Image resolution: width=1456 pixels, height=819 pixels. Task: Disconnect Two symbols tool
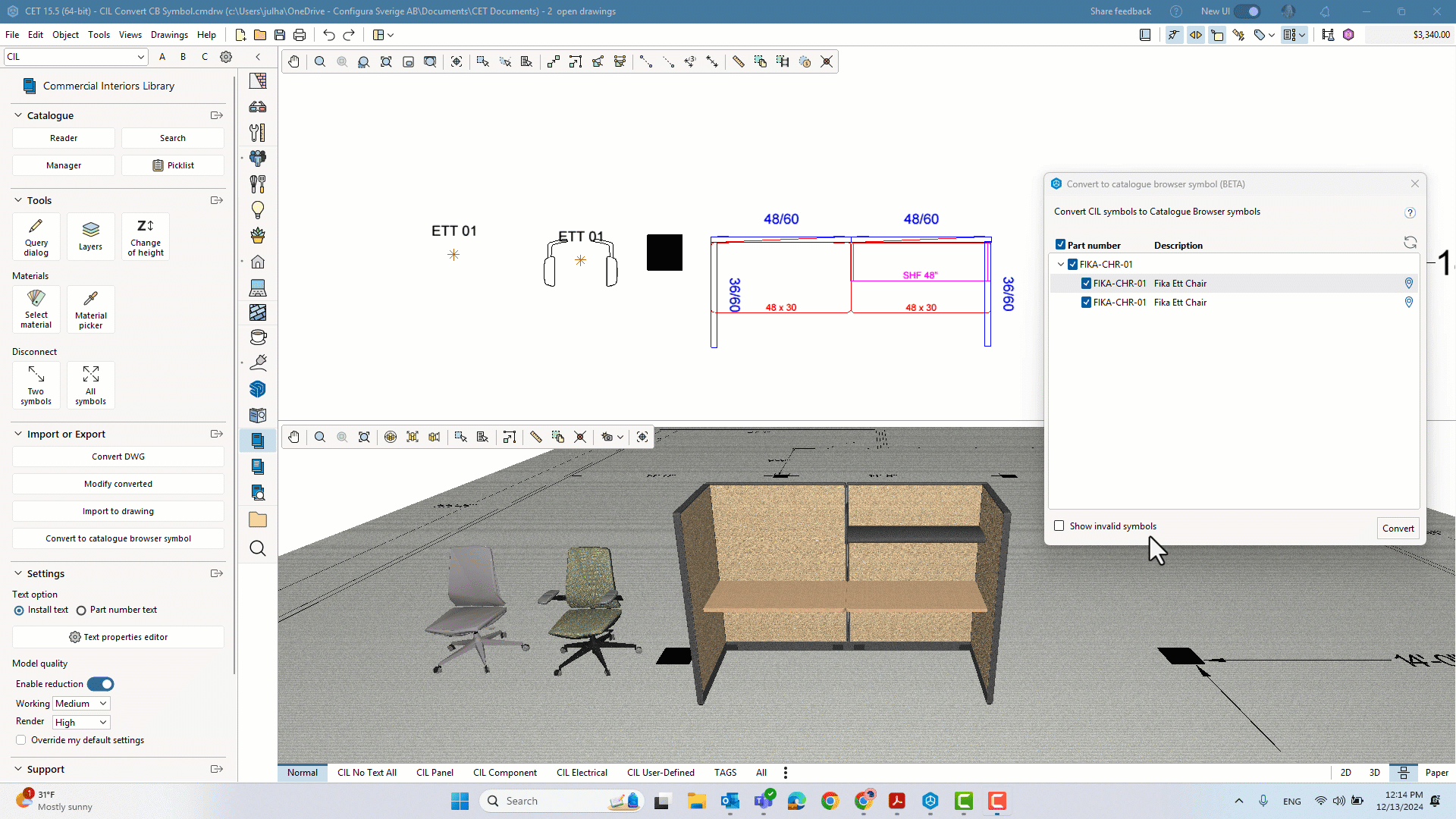coord(36,385)
